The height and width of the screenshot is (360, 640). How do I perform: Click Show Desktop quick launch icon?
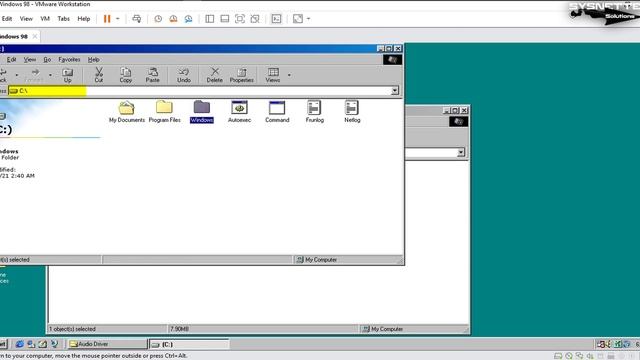pyautogui.click(x=42, y=344)
